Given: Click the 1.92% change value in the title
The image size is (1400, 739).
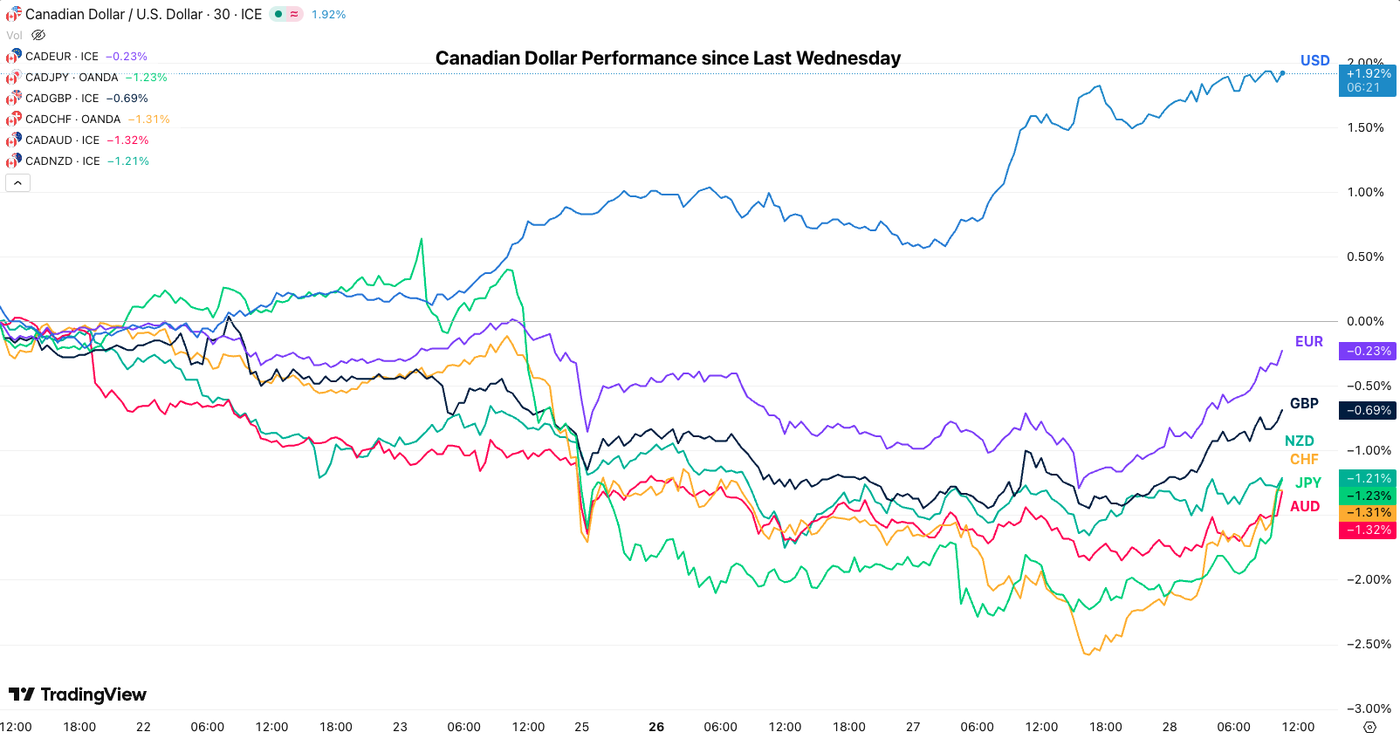Looking at the screenshot, I should pos(328,14).
